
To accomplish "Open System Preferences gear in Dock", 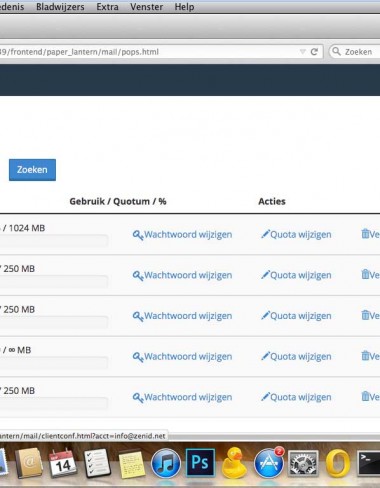I will [x=303, y=464].
